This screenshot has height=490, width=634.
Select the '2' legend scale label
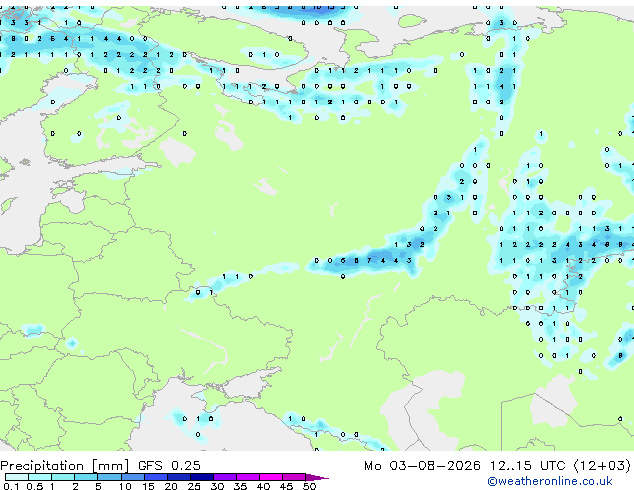point(75,486)
